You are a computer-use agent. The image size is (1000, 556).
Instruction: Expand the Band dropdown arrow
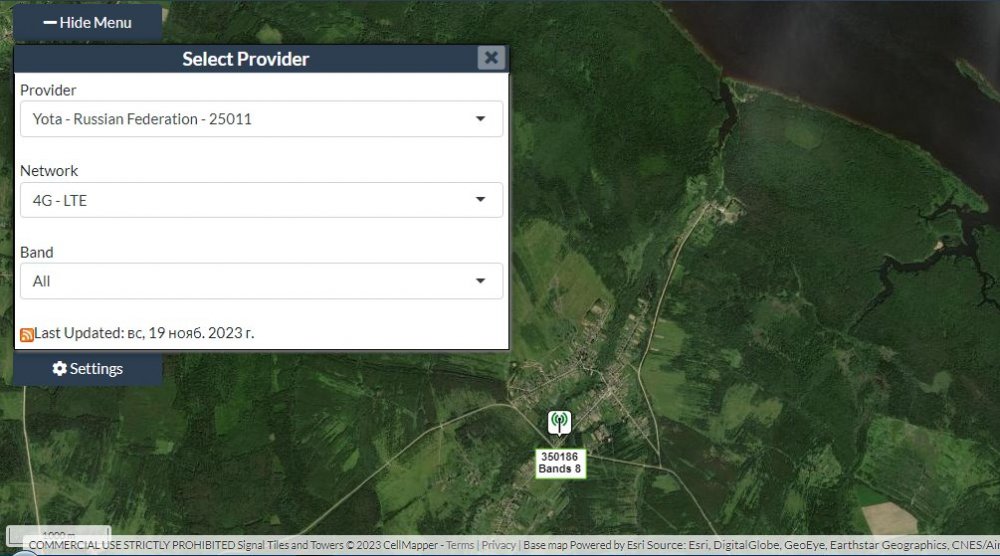click(x=480, y=281)
